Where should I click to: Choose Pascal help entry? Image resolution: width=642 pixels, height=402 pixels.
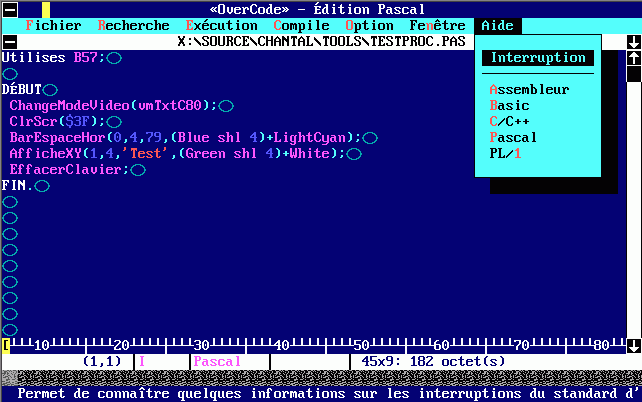513,138
